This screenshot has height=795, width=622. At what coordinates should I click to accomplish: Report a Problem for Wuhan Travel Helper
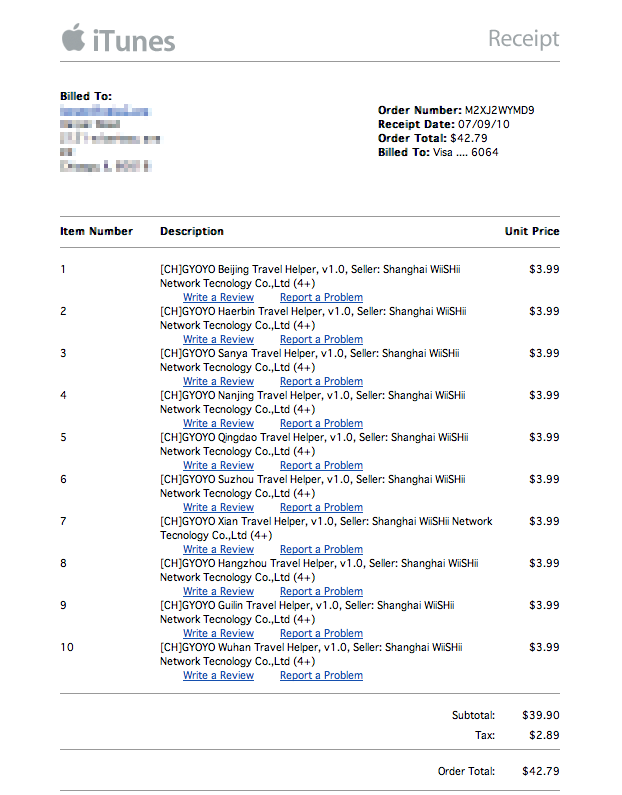pyautogui.click(x=321, y=675)
